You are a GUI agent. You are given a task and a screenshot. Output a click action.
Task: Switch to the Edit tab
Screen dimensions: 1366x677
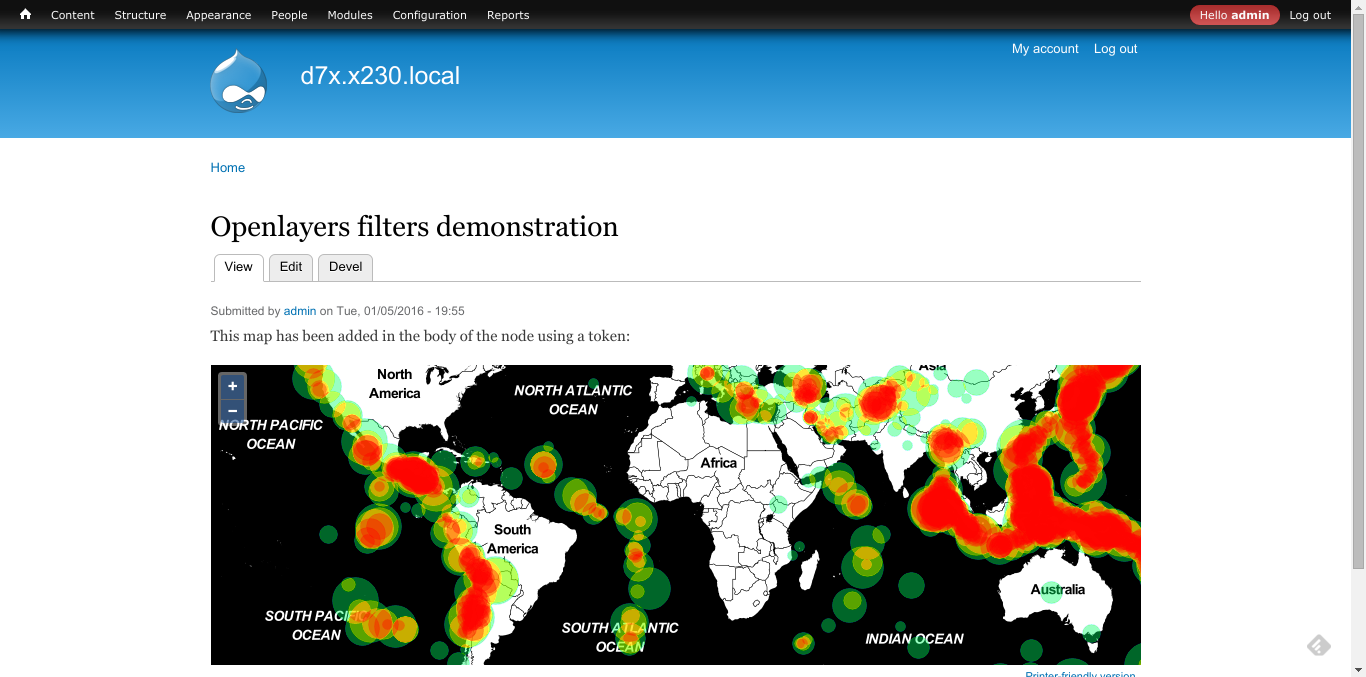[290, 267]
